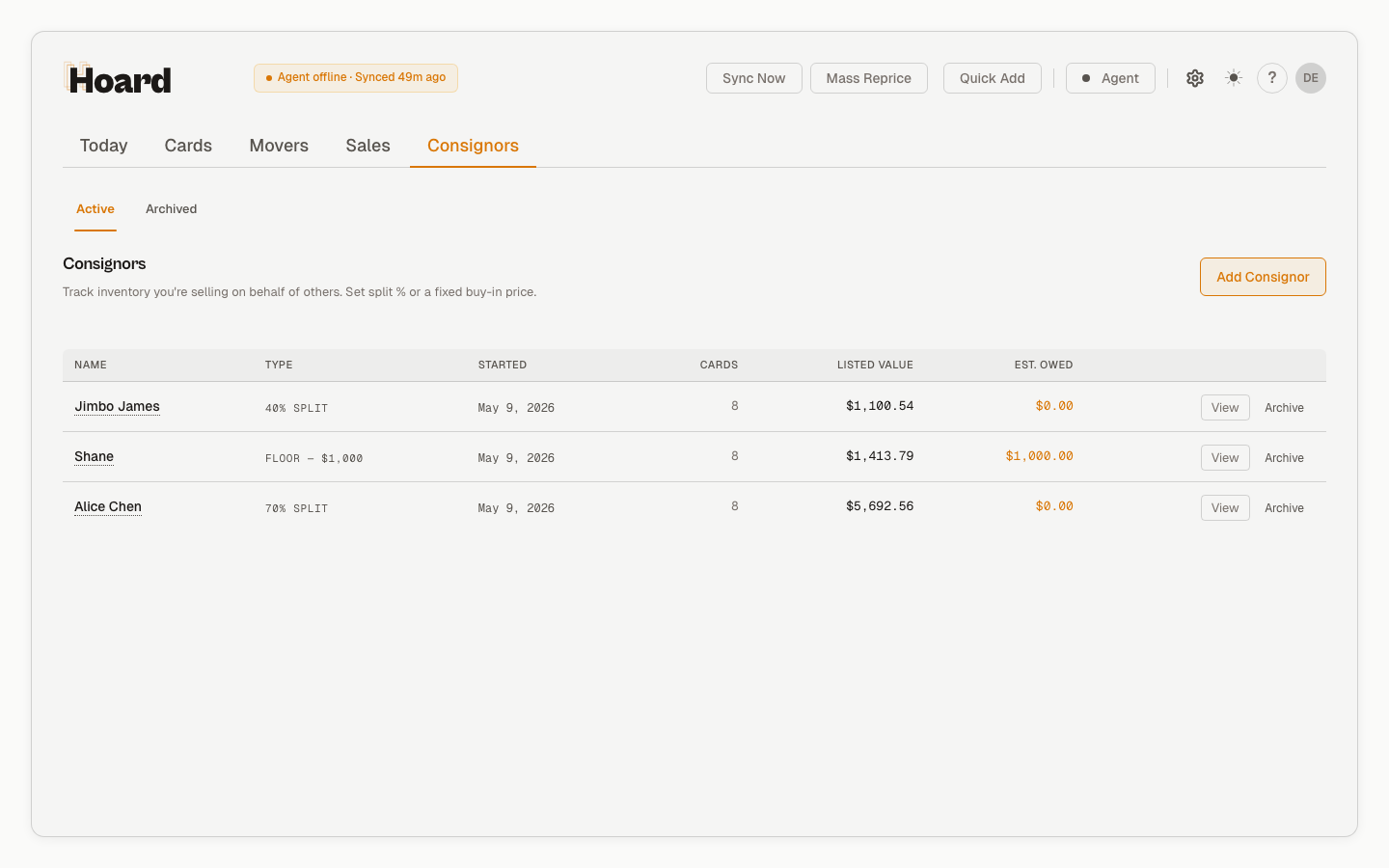Go to the Today tab
Viewport: 1389px width, 868px height.
coord(104,146)
